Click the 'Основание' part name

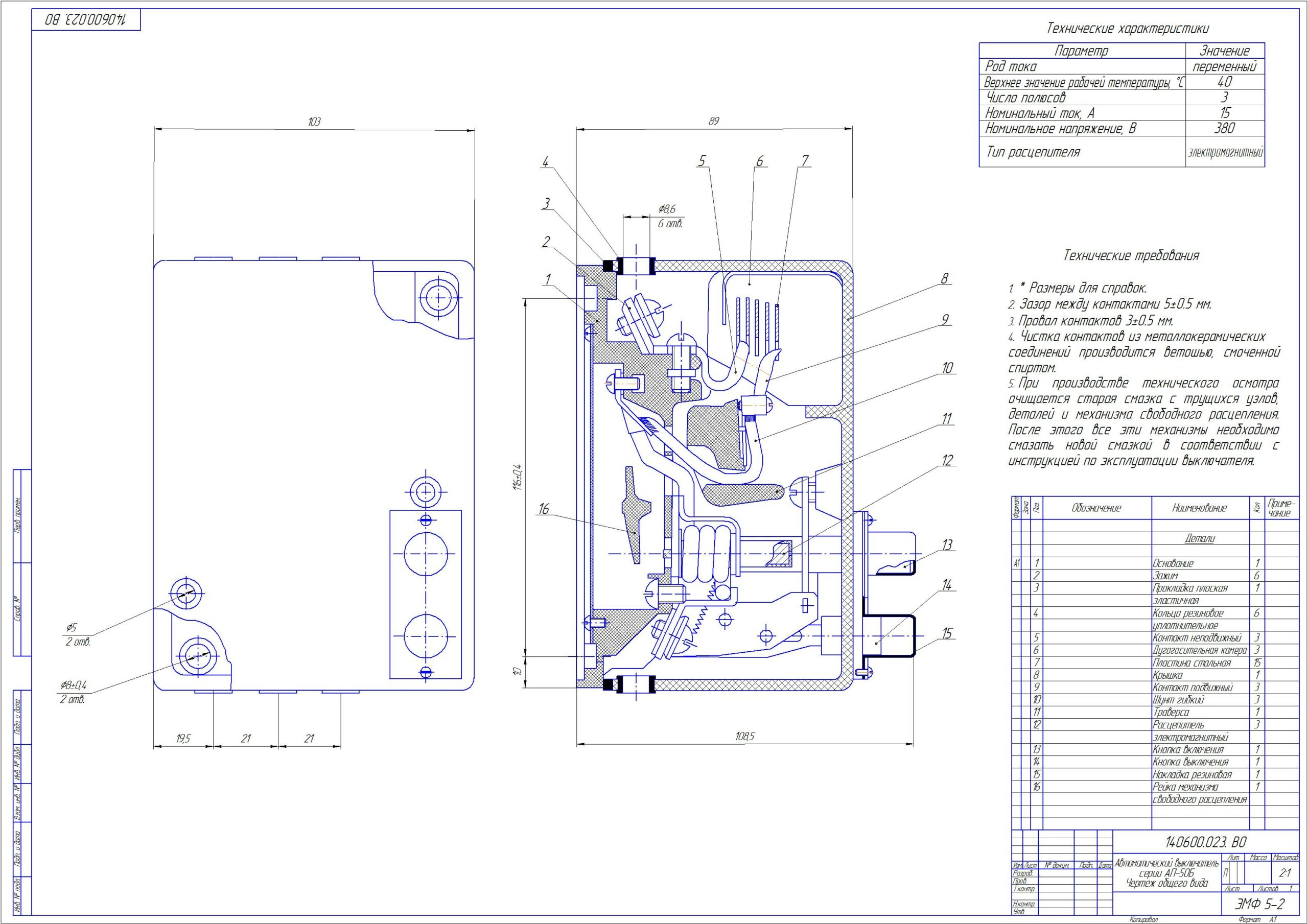[1173, 563]
